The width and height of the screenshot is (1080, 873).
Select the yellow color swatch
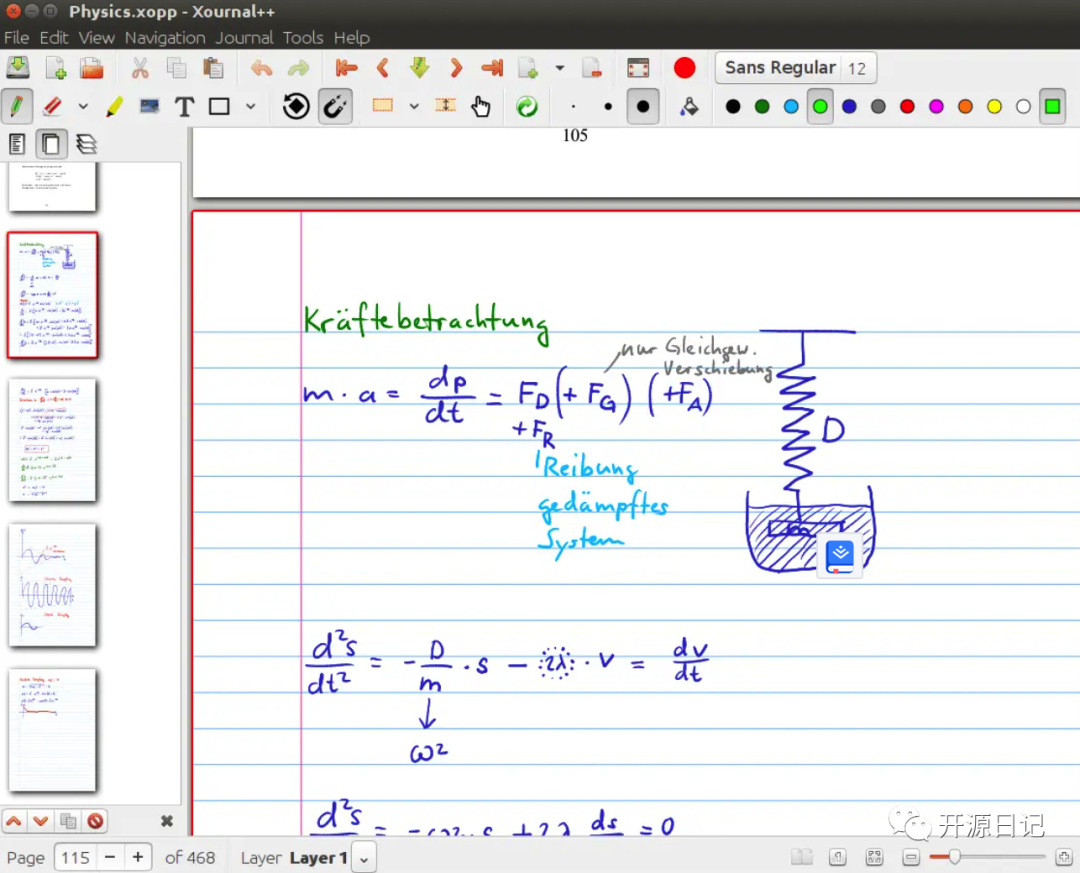point(994,107)
